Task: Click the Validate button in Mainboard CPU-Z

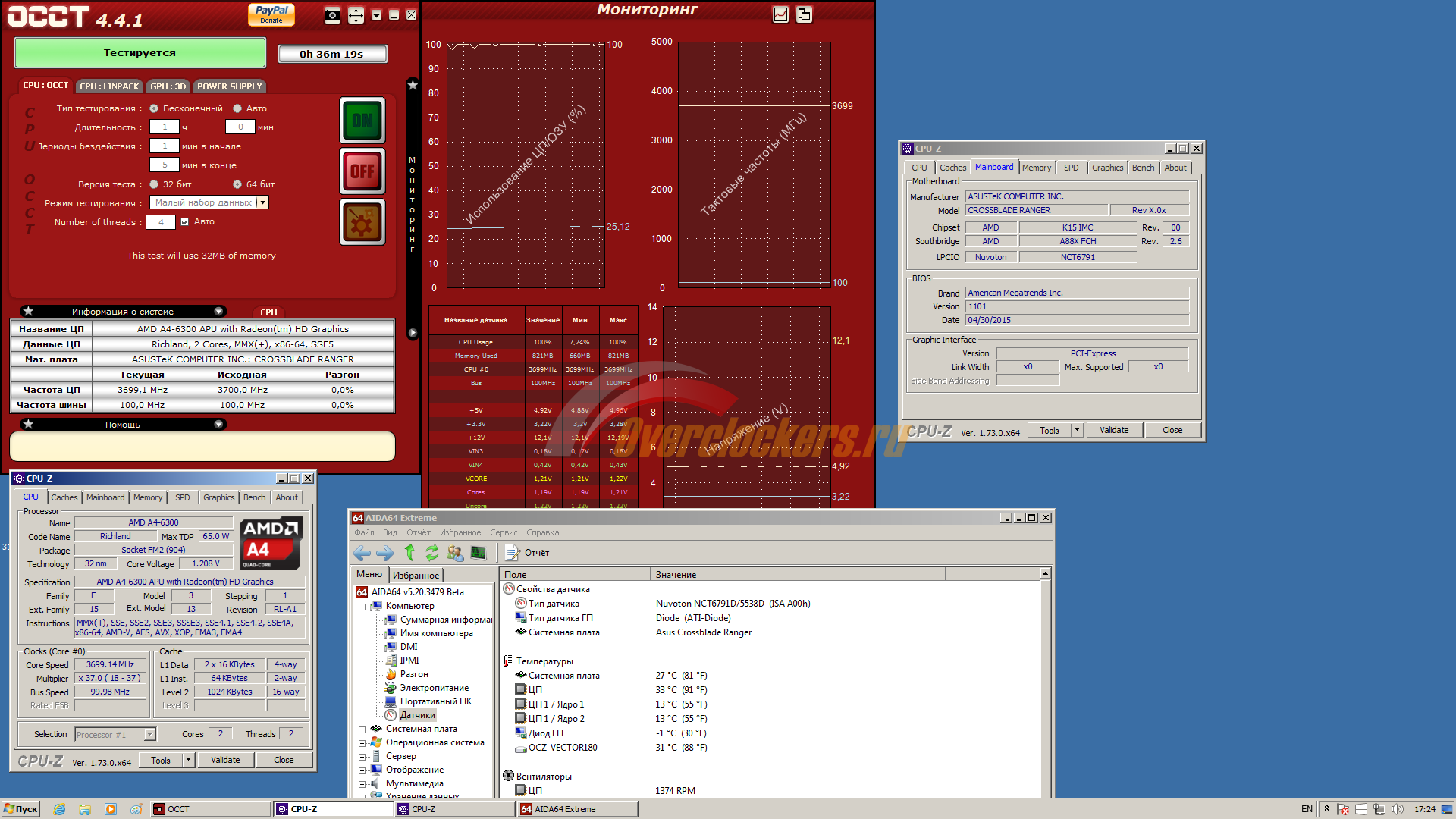Action: tap(1113, 430)
